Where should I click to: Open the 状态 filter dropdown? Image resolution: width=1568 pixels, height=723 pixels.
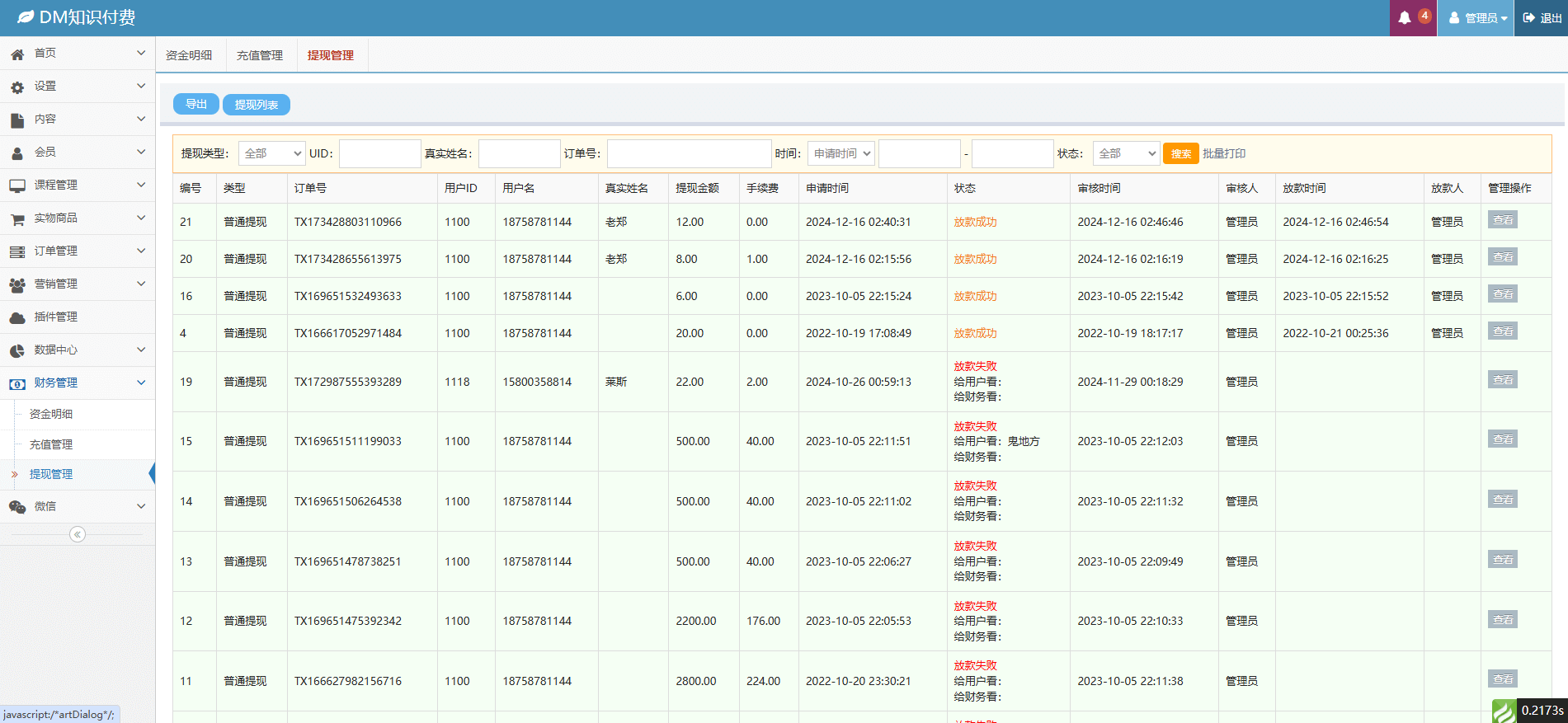pyautogui.click(x=1126, y=153)
